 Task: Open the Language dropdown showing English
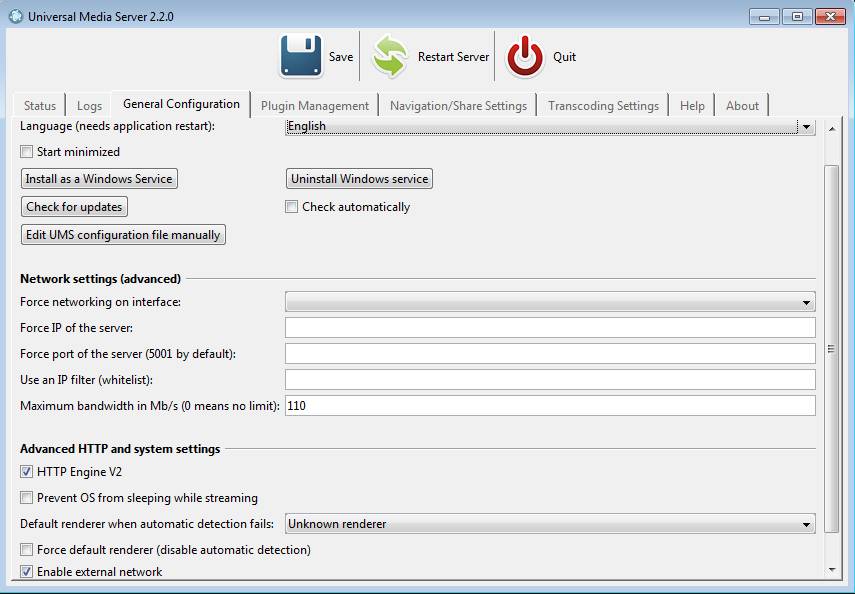coord(550,127)
